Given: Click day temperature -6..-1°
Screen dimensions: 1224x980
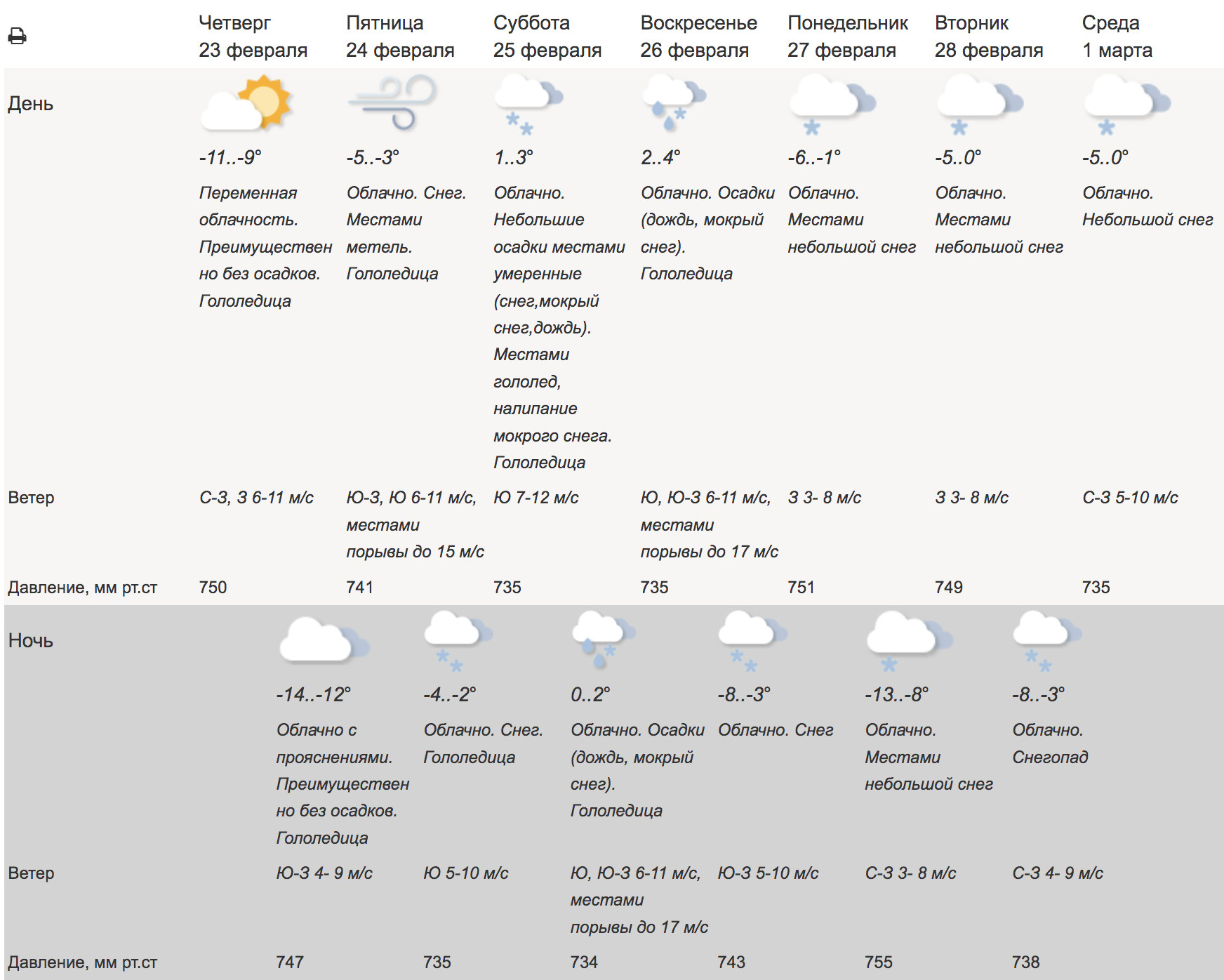Looking at the screenshot, I should point(814,157).
